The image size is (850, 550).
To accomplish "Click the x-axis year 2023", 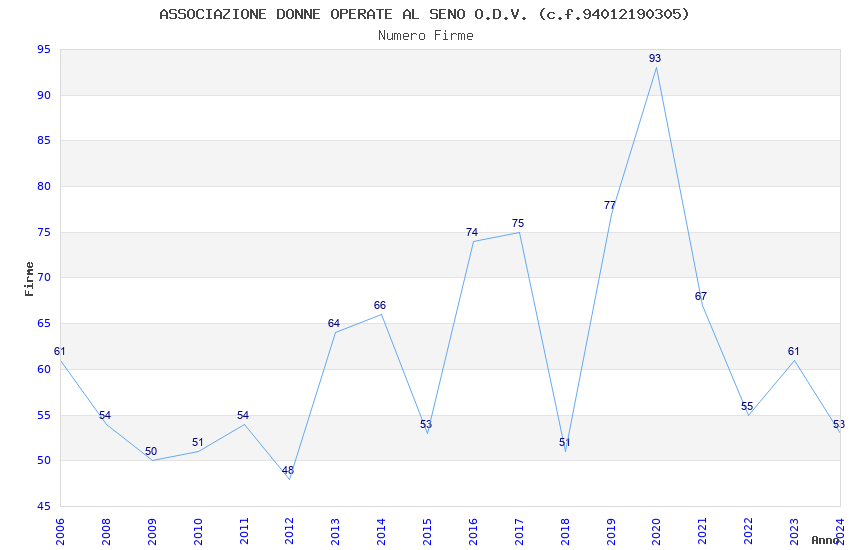I will (794, 531).
